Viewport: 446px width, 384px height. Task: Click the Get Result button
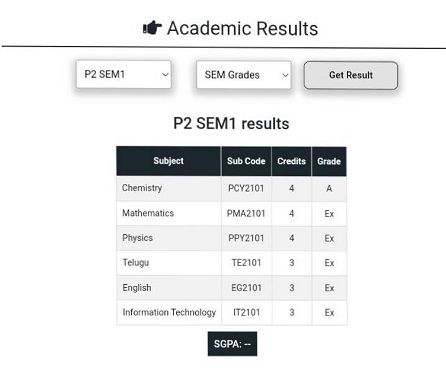tap(351, 75)
